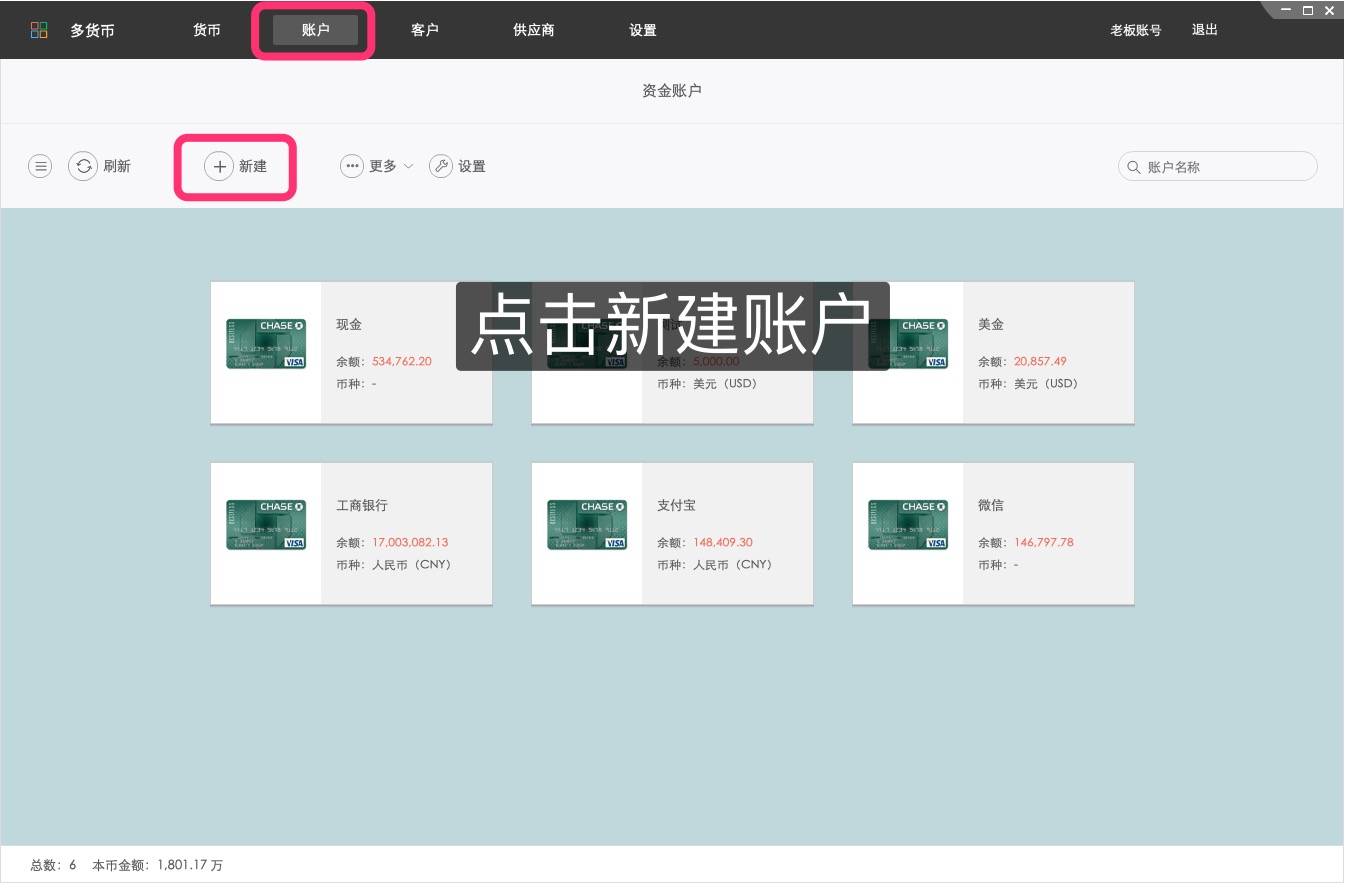Click 总数: 6 in status bar
Viewport: 1345px width, 883px height.
click(x=53, y=865)
